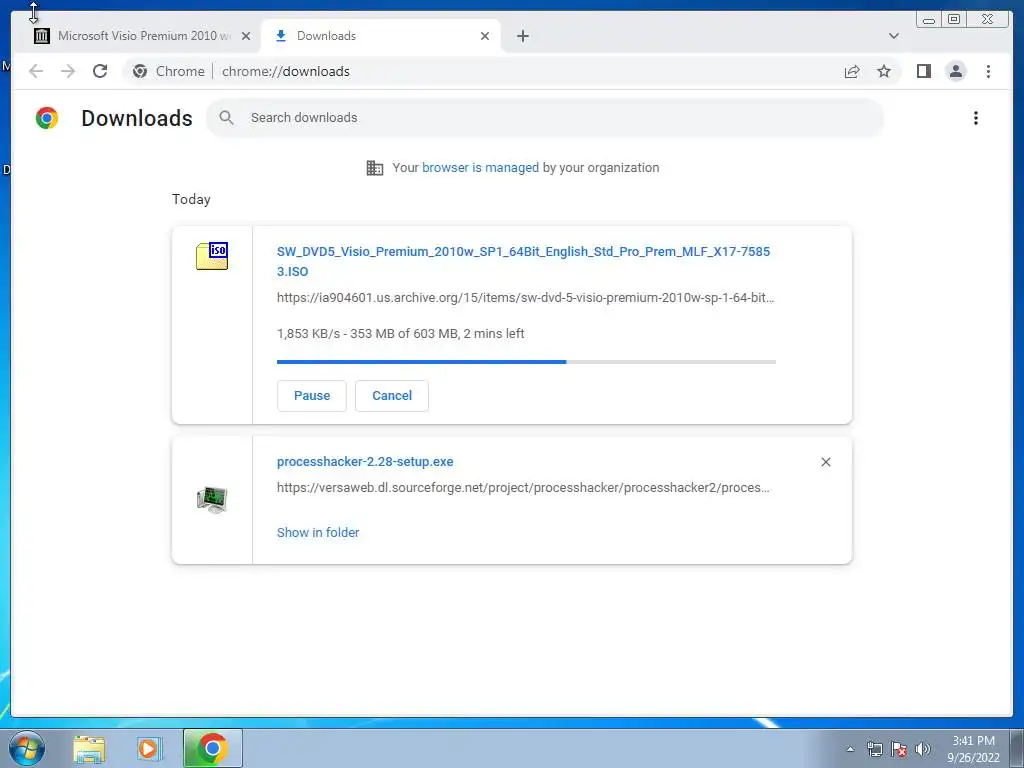
Task: Click the processhacker setup file icon
Action: point(212,500)
